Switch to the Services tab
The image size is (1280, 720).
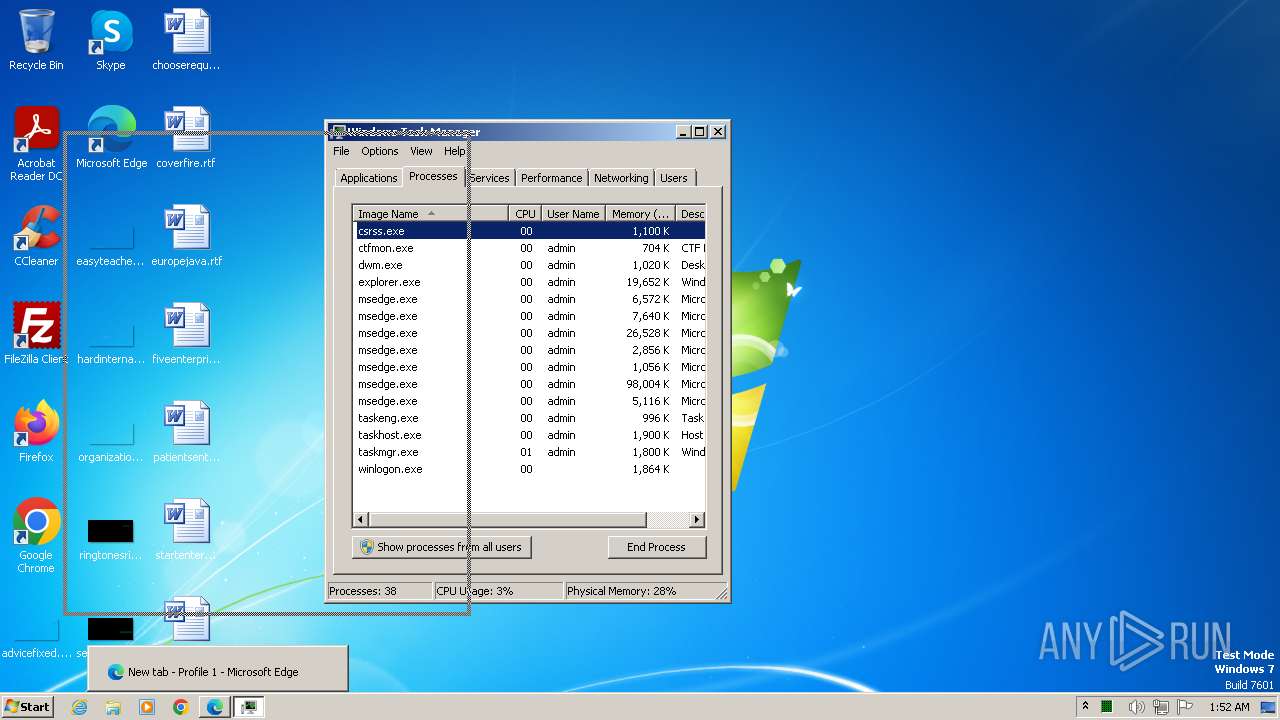(489, 178)
